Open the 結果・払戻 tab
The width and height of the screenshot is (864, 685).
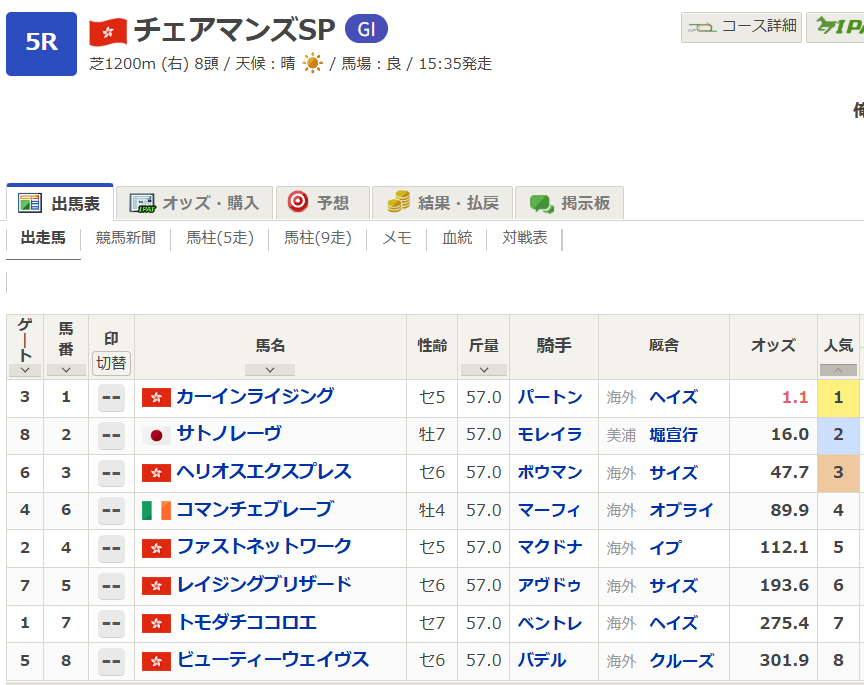(x=442, y=203)
